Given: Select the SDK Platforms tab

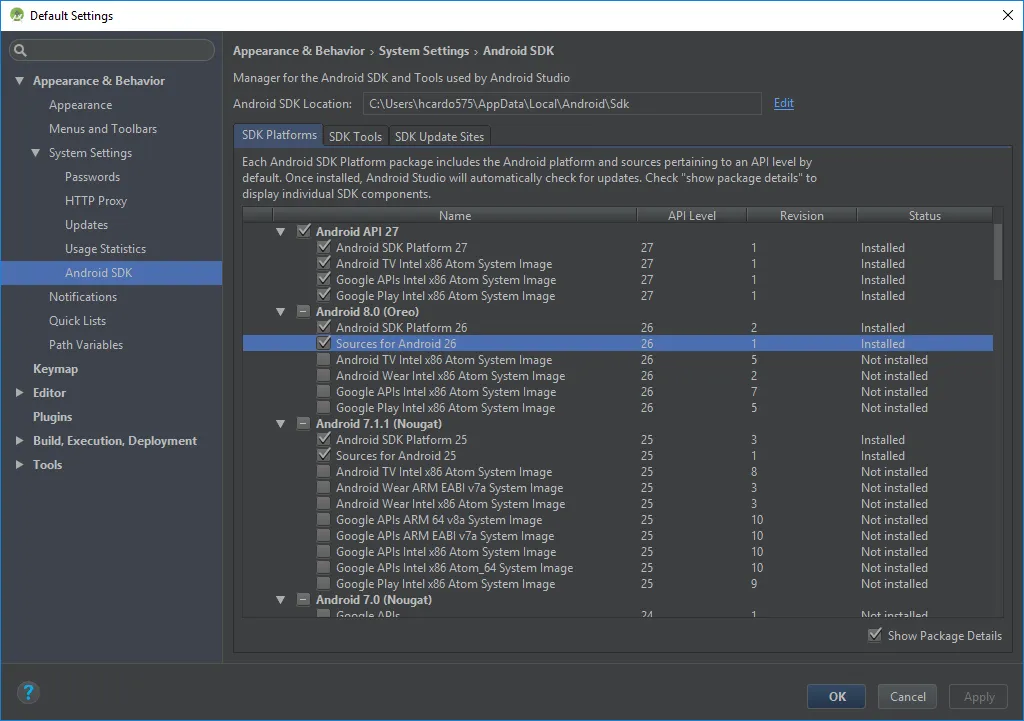Looking at the screenshot, I should 279,135.
